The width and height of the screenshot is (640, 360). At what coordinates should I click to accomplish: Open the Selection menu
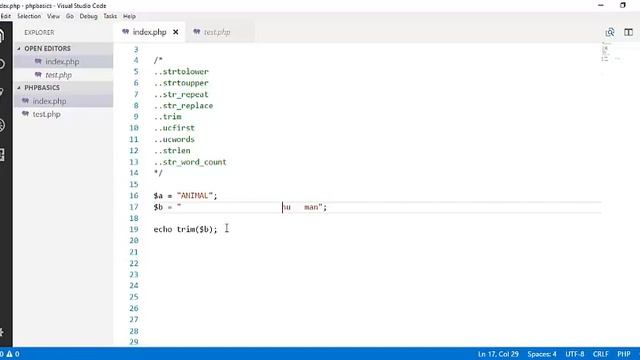[x=29, y=16]
